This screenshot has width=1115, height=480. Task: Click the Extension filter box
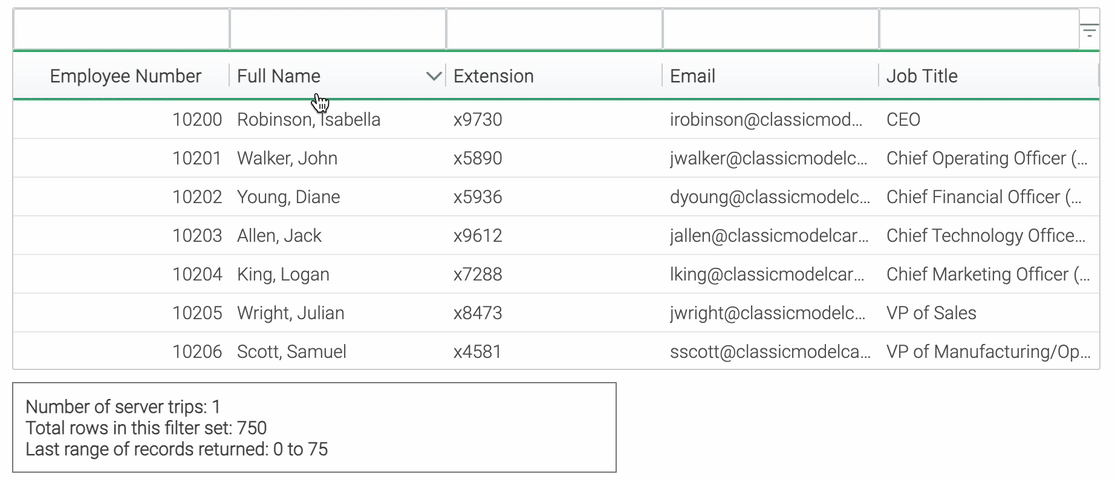555,29
